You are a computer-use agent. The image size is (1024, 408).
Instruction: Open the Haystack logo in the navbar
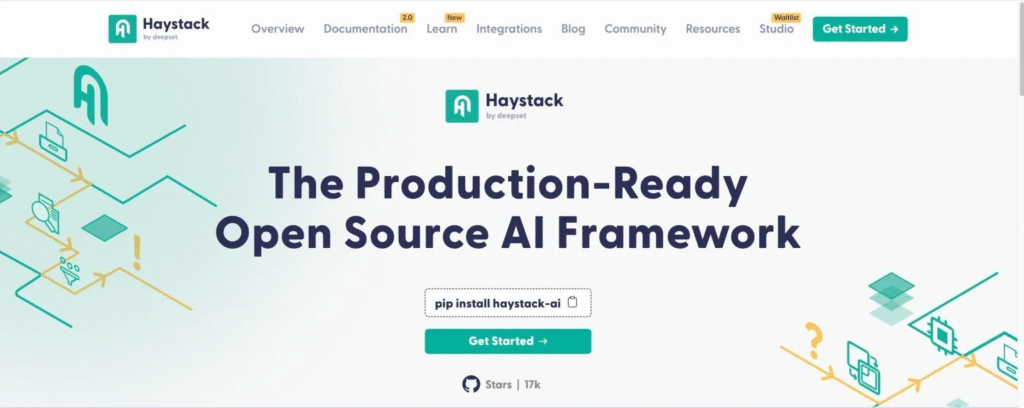159,29
